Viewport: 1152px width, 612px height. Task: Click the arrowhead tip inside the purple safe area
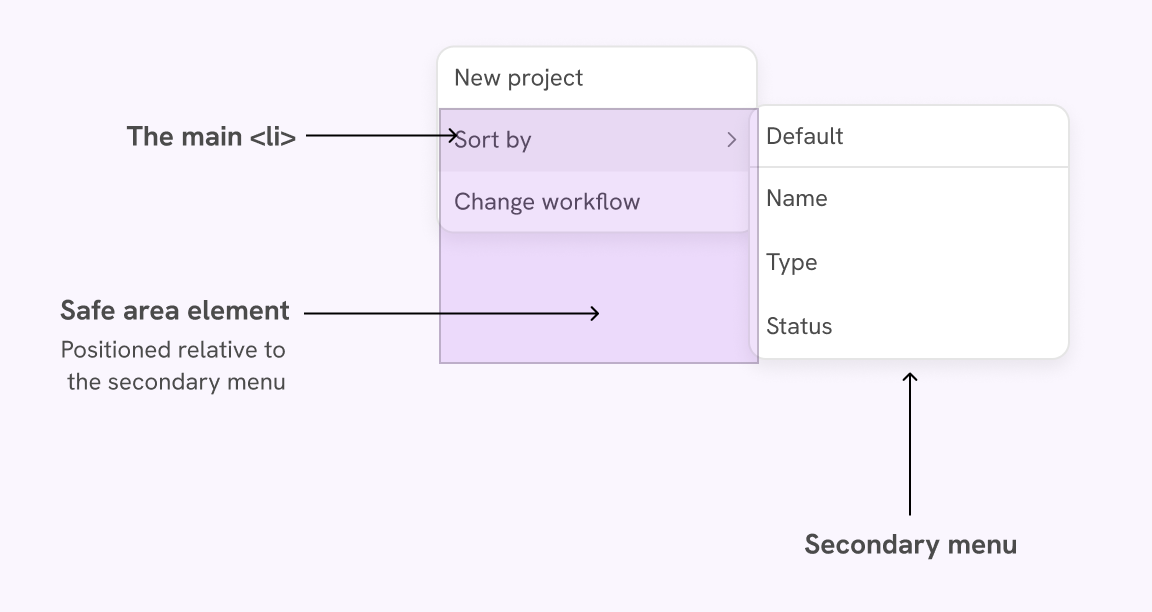596,313
